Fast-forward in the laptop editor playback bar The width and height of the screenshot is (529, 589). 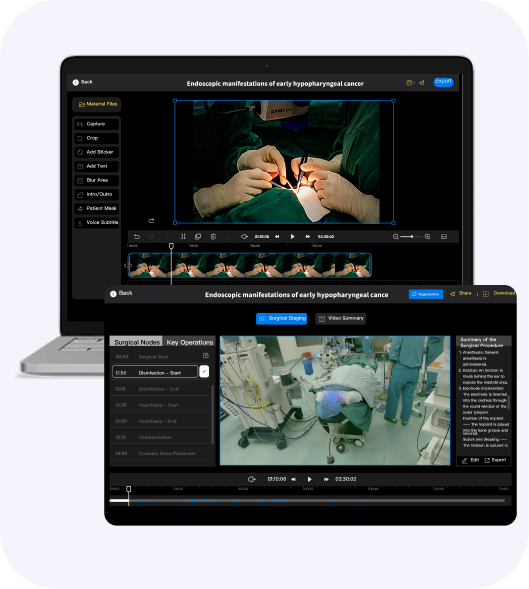pos(308,236)
